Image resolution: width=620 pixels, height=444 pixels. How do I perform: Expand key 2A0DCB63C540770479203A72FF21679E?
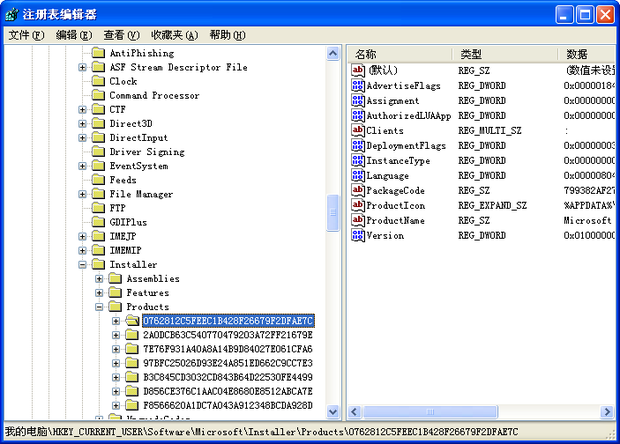(x=116, y=335)
